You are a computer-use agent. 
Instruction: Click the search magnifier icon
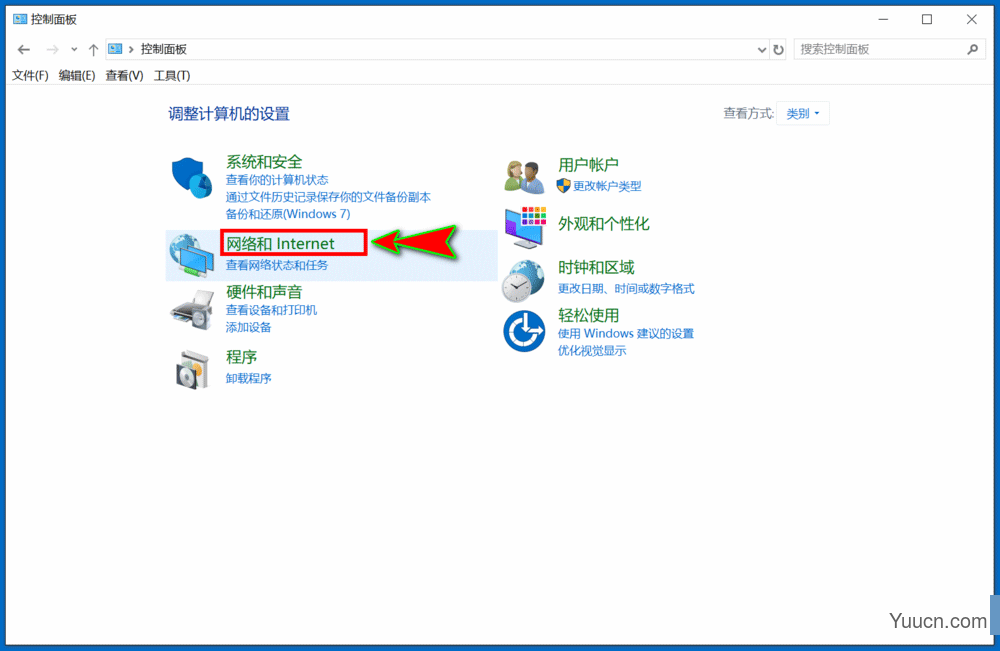[x=973, y=49]
